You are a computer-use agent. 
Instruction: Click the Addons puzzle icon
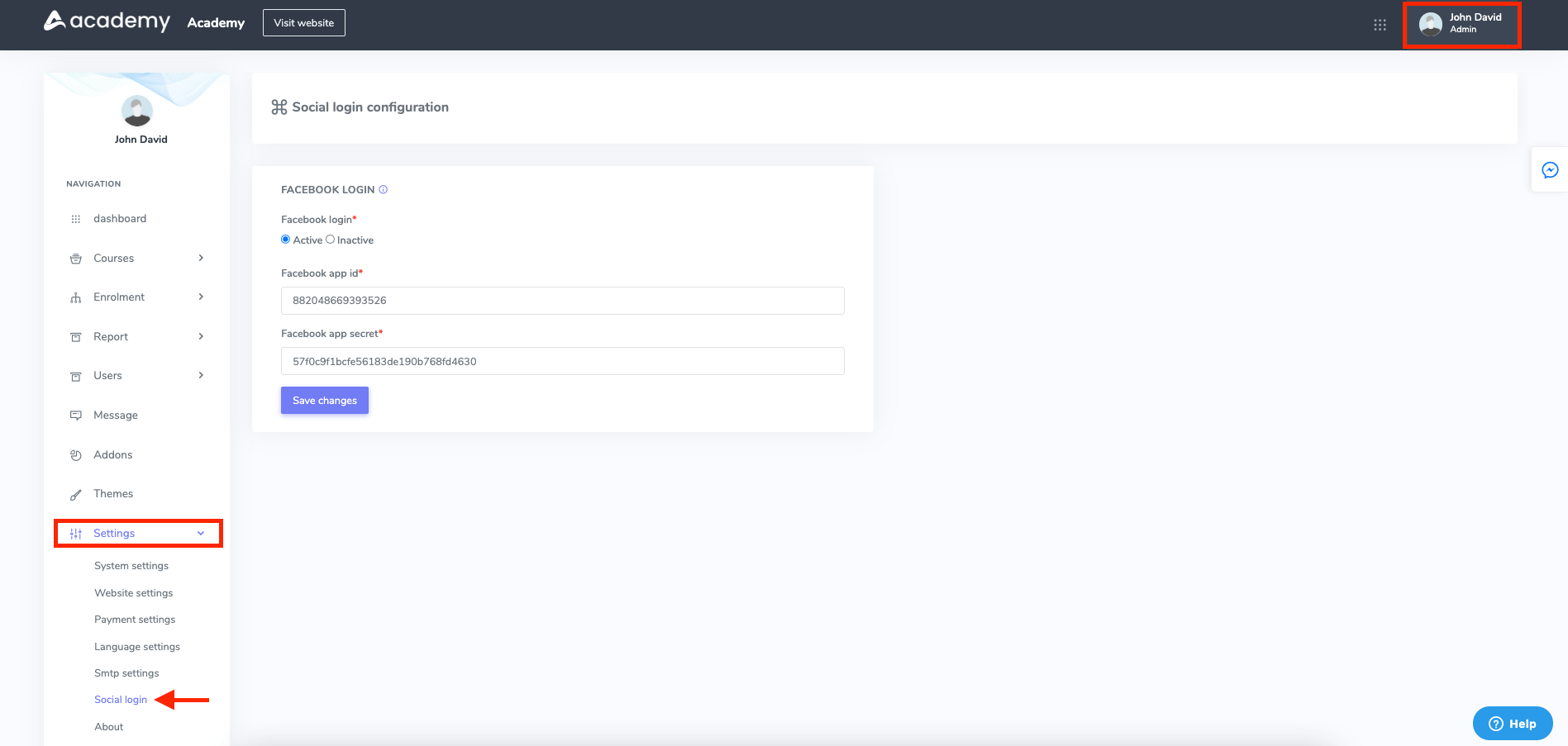click(75, 454)
